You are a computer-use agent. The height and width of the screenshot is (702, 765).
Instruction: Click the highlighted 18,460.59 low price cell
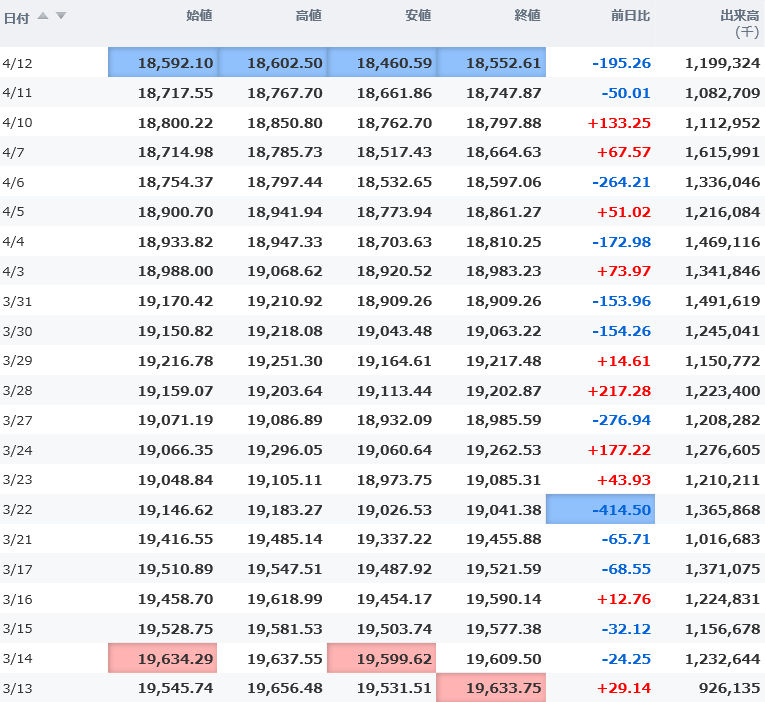[x=382, y=63]
